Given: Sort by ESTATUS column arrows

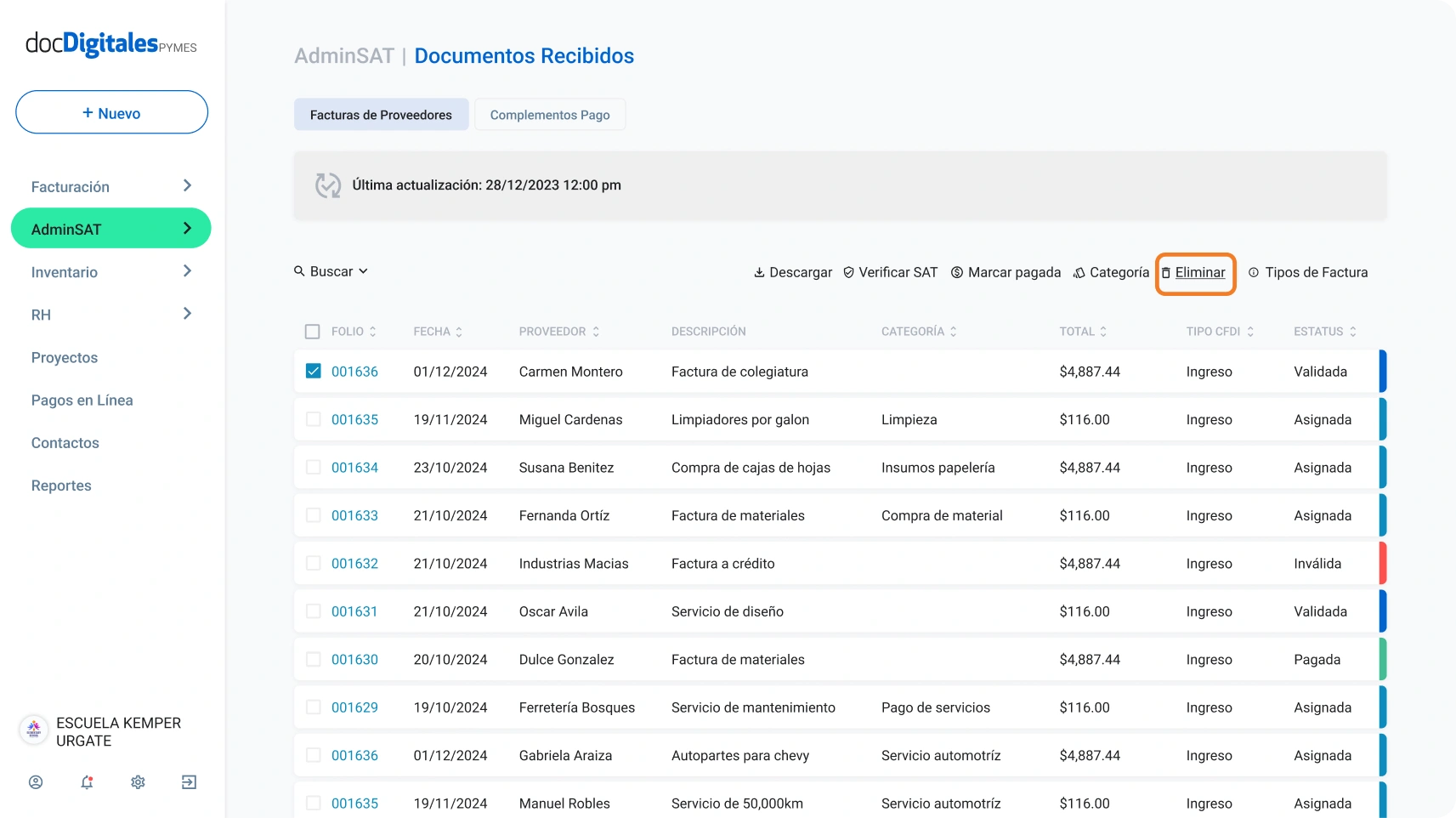Looking at the screenshot, I should click(1352, 332).
